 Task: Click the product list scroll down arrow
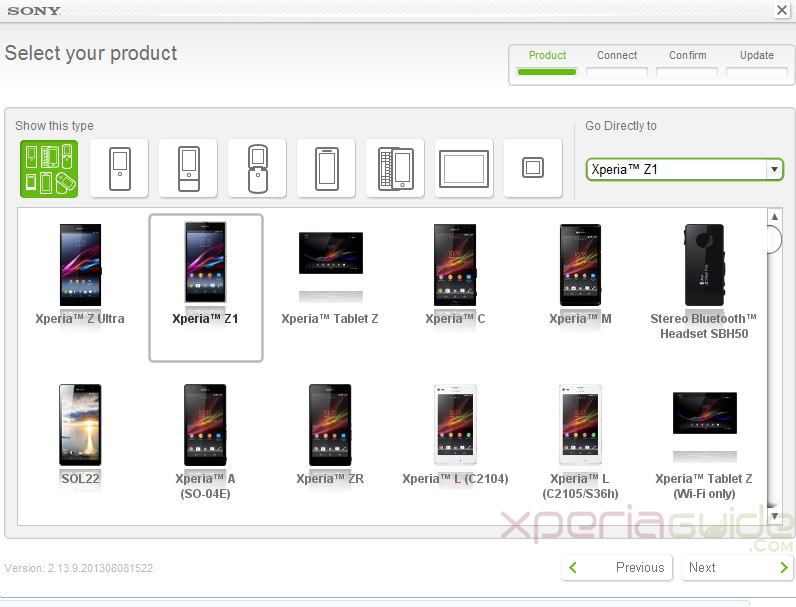coord(775,516)
